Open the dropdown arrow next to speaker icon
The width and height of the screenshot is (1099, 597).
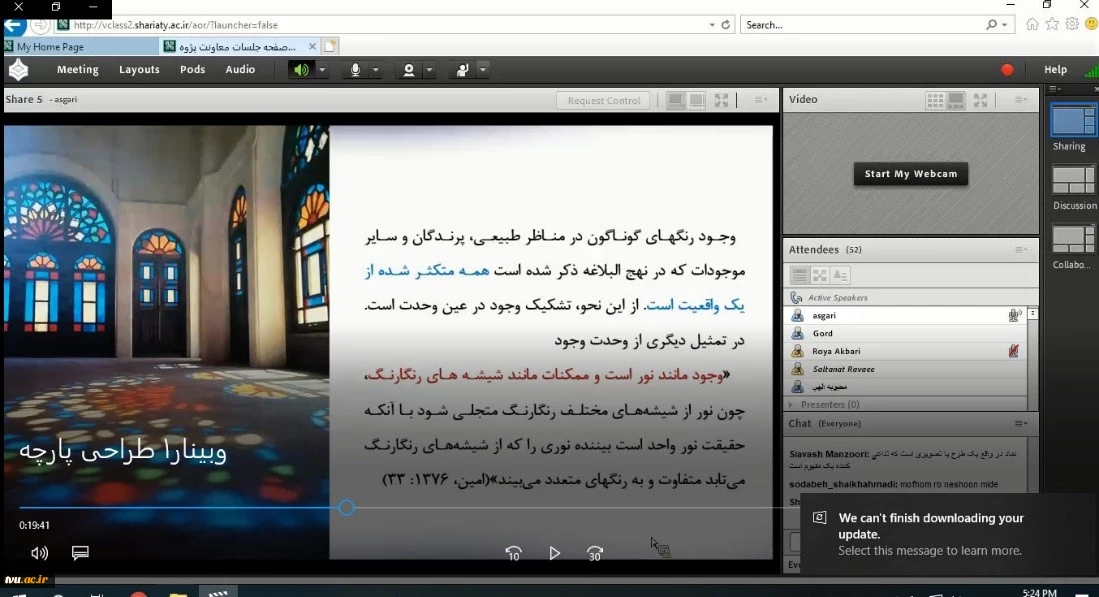(322, 70)
